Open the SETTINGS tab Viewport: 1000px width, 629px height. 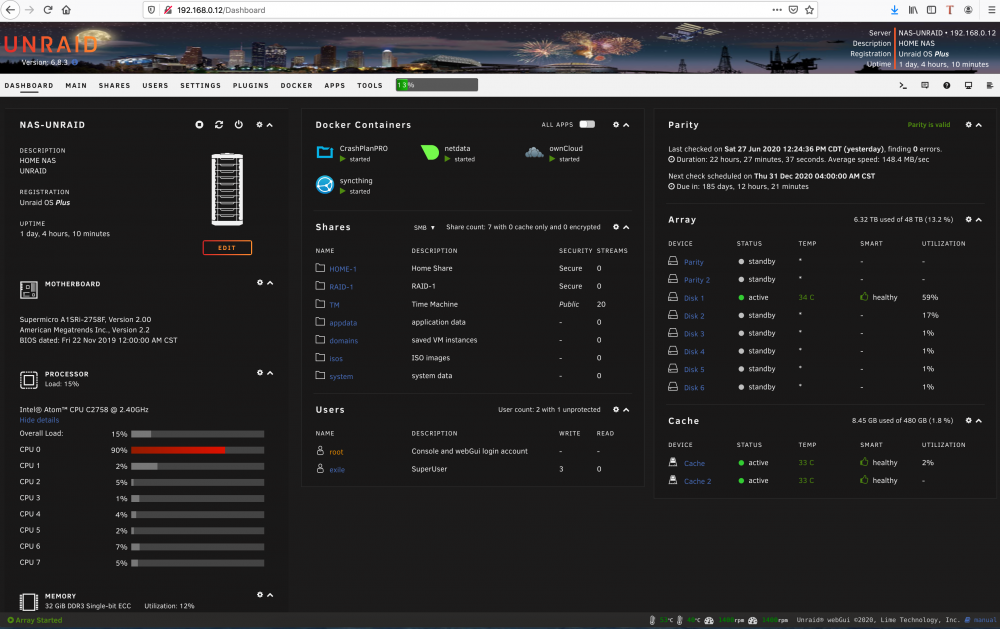(200, 85)
